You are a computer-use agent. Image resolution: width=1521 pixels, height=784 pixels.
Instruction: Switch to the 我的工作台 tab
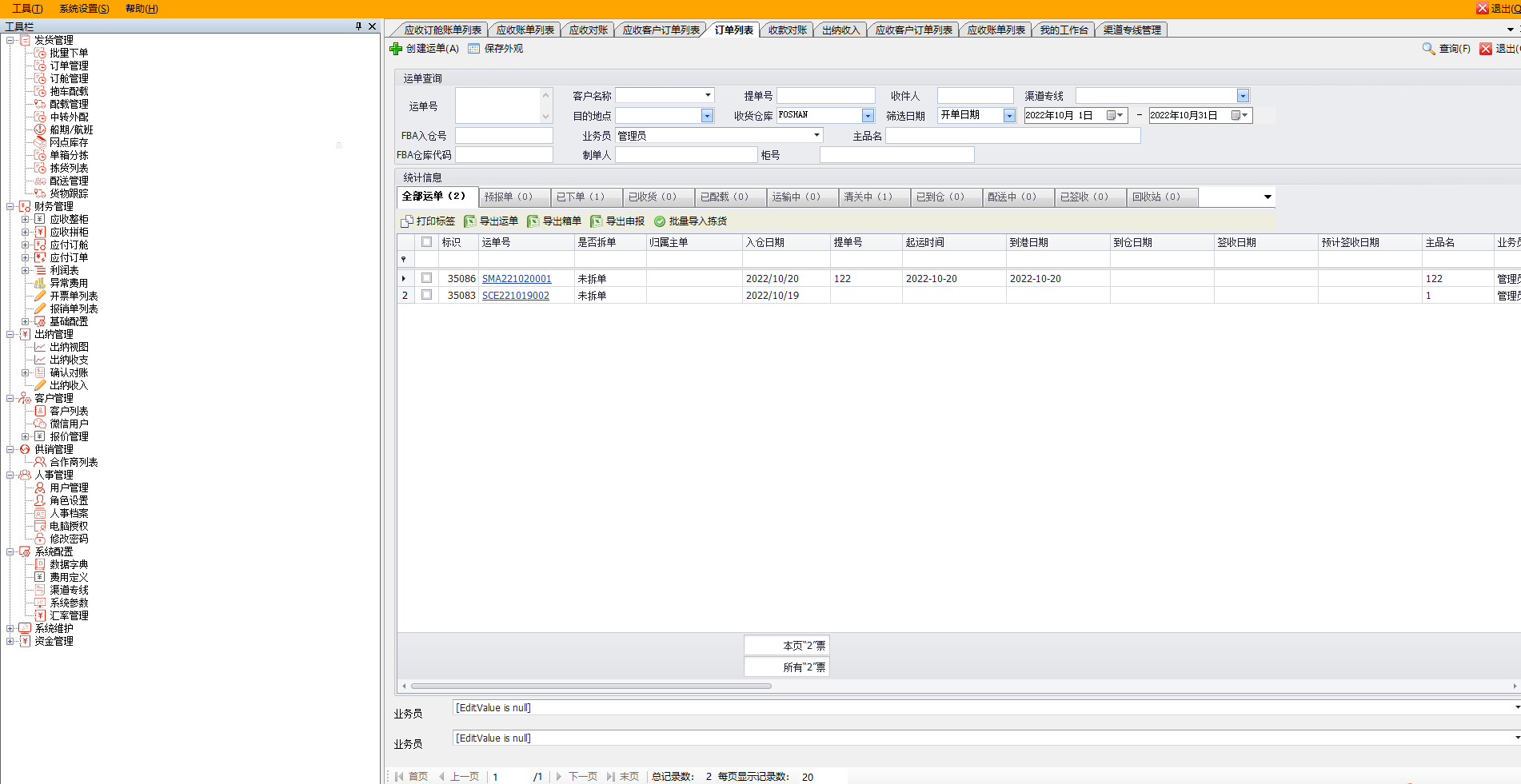click(x=1063, y=30)
